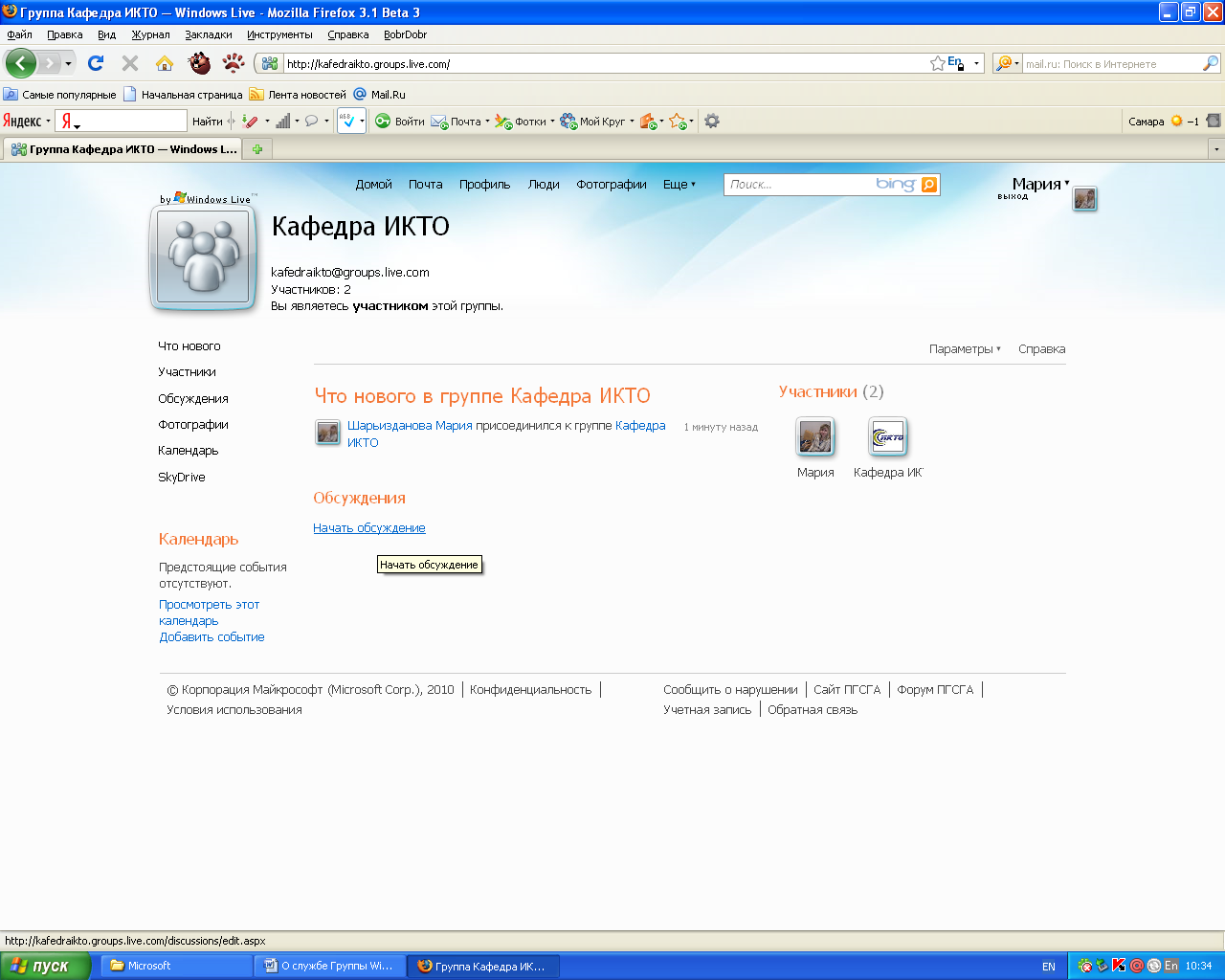
Task: Click the Yandex bookmarks star toolbar icon
Action: coord(678,122)
